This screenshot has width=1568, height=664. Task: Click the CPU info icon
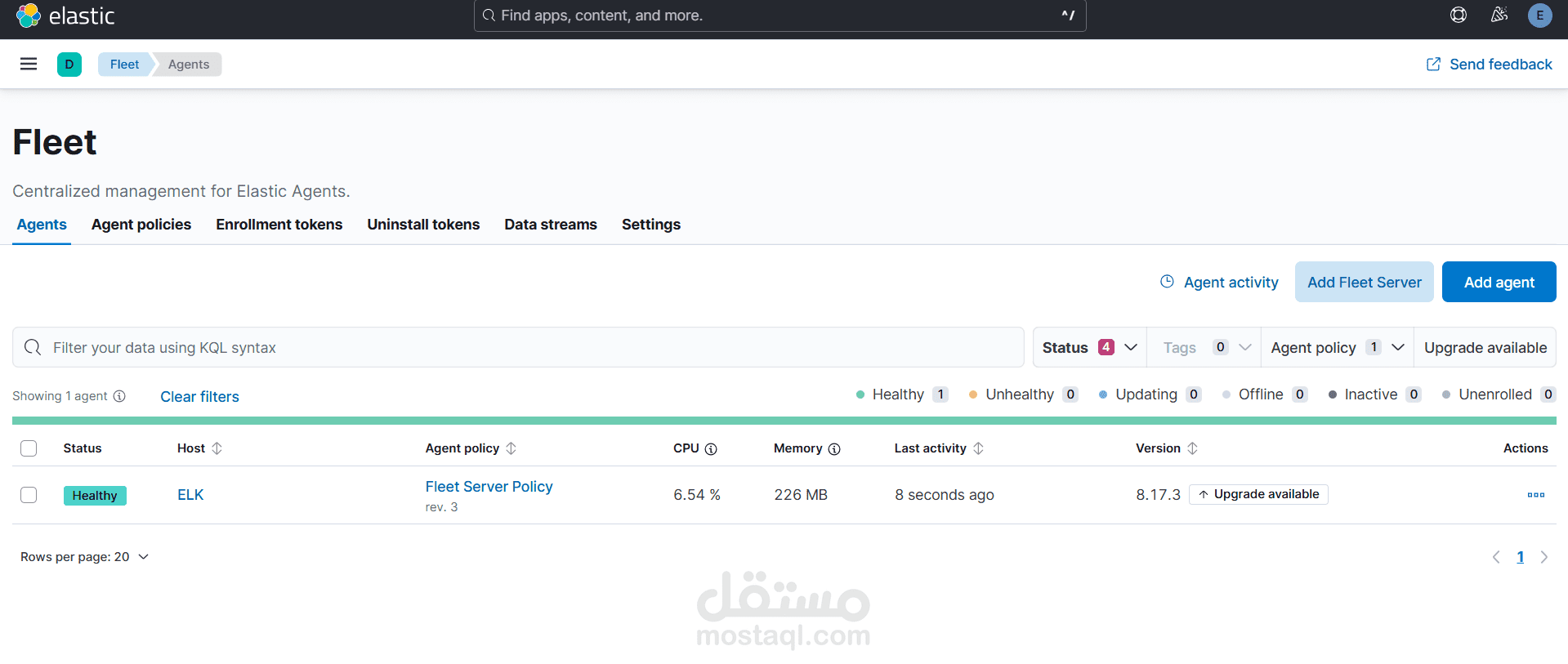pos(711,449)
